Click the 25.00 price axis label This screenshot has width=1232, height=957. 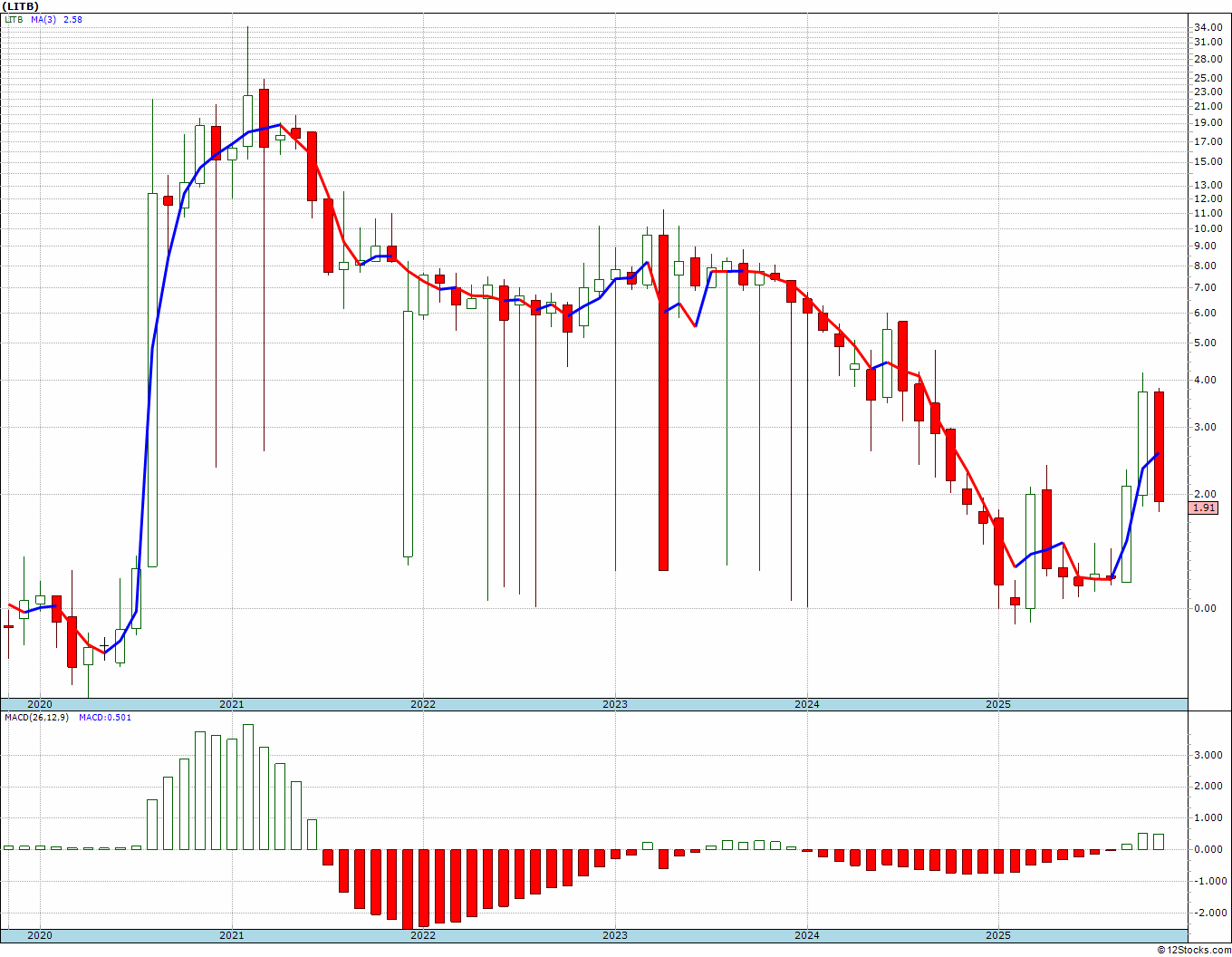coord(1208,78)
